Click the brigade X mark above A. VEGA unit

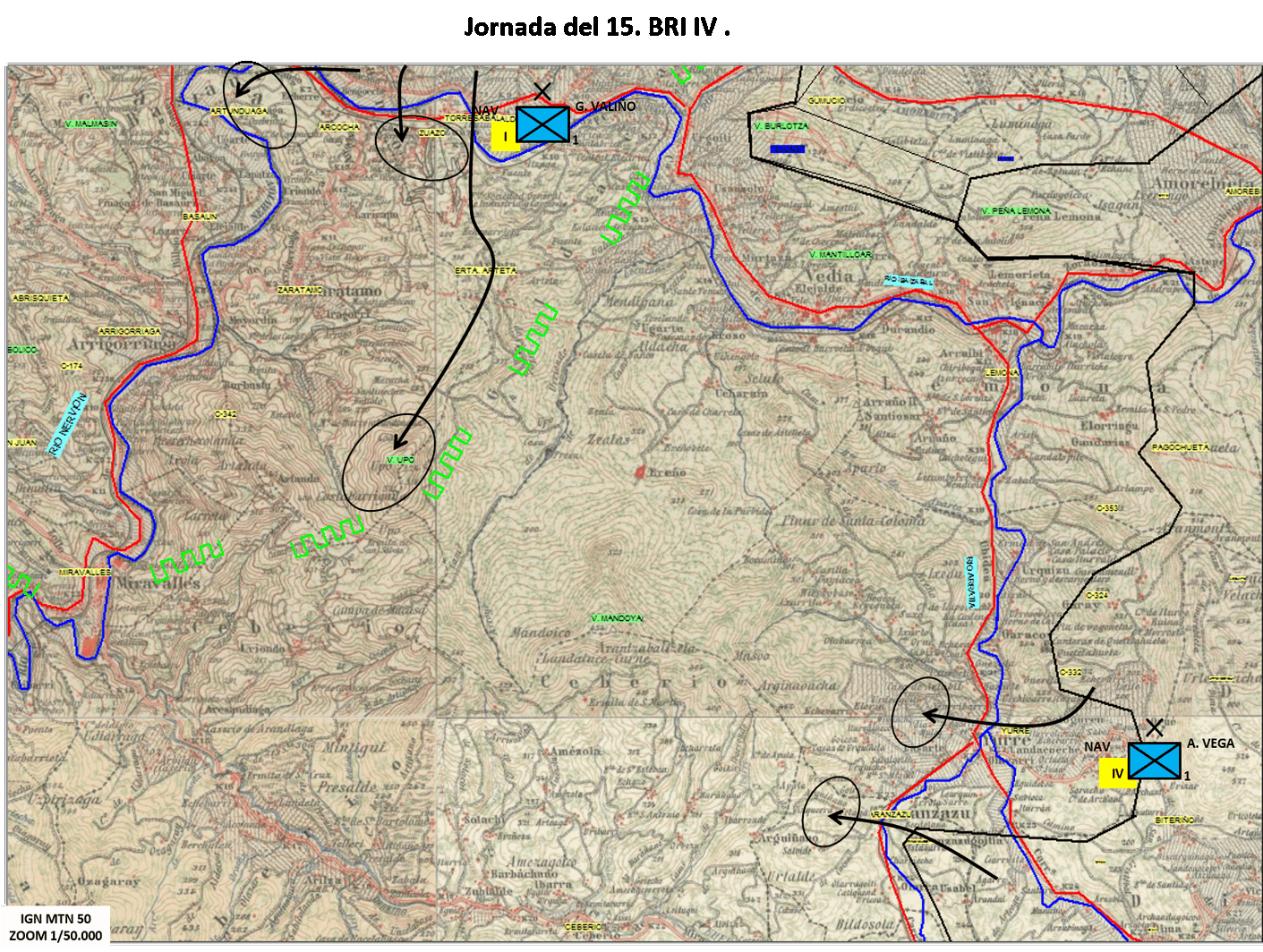[x=1154, y=727]
